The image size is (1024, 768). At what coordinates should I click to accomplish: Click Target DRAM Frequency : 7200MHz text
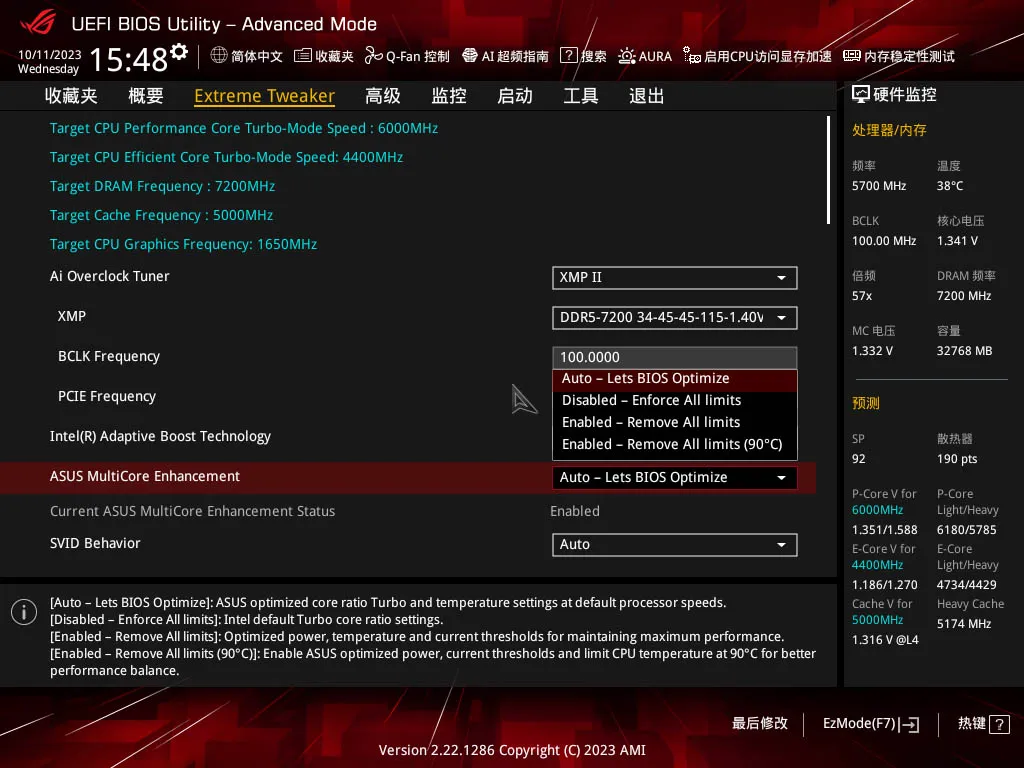pyautogui.click(x=163, y=186)
